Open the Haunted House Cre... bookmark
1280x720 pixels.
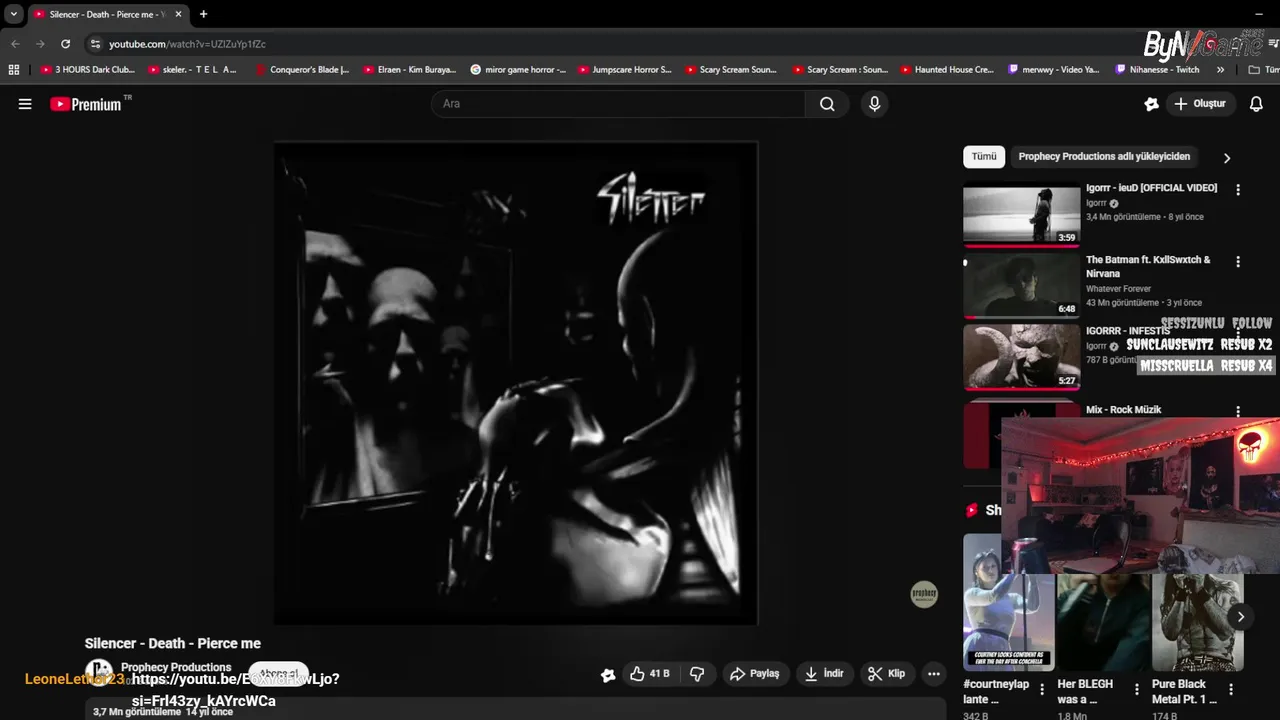[947, 70]
